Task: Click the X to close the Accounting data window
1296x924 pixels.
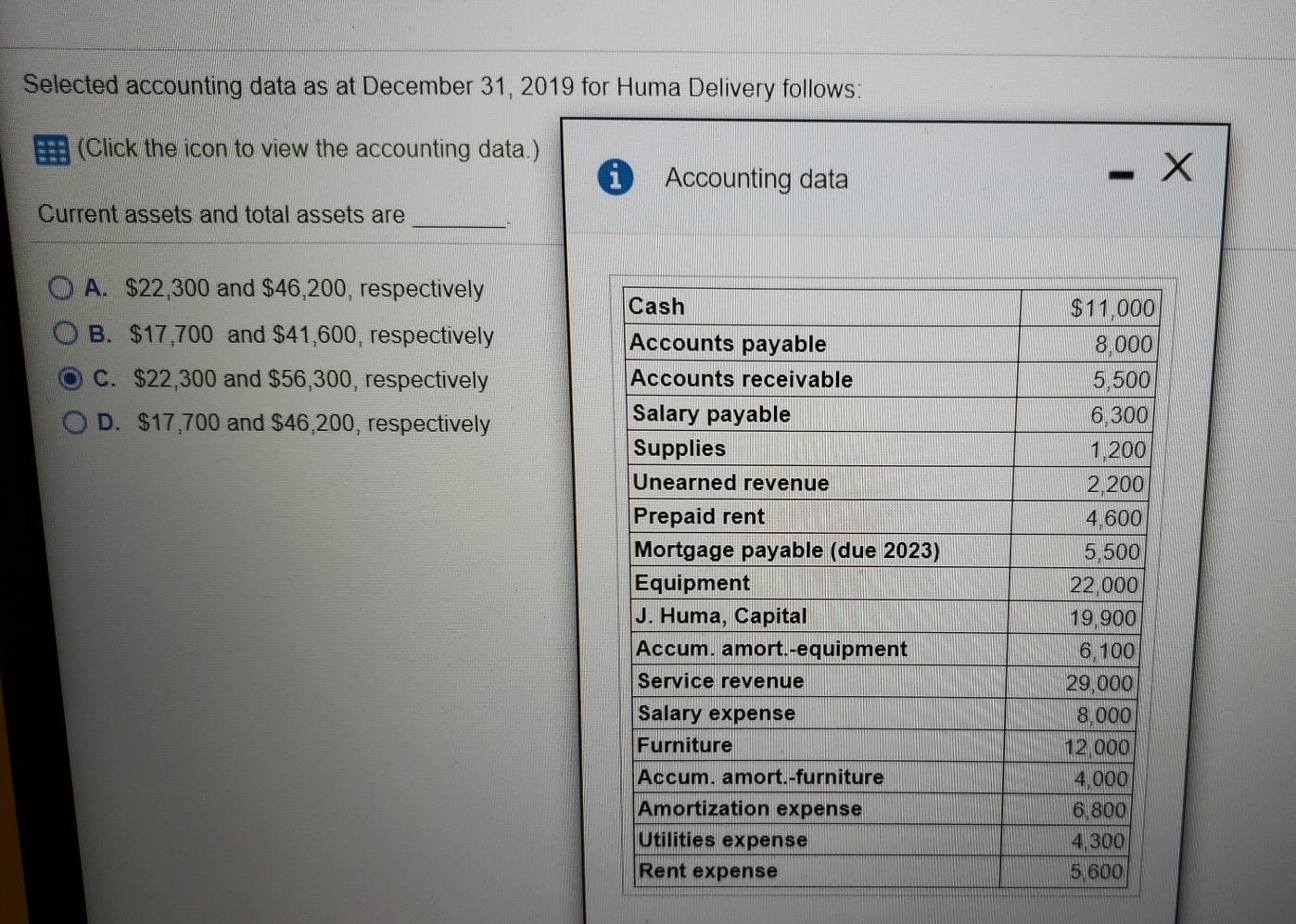Action: click(x=1176, y=168)
